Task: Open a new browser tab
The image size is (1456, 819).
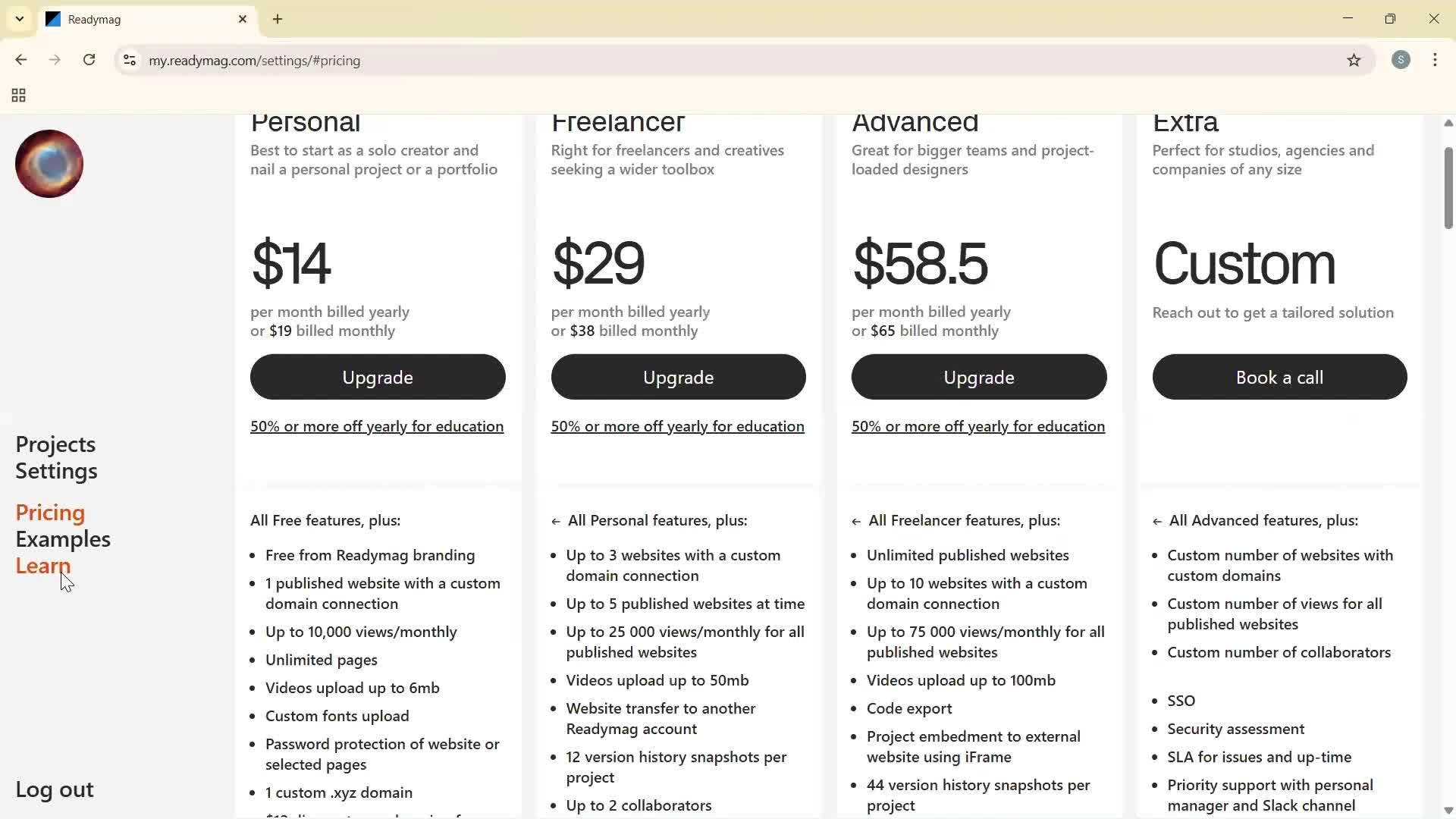Action: coord(278,20)
